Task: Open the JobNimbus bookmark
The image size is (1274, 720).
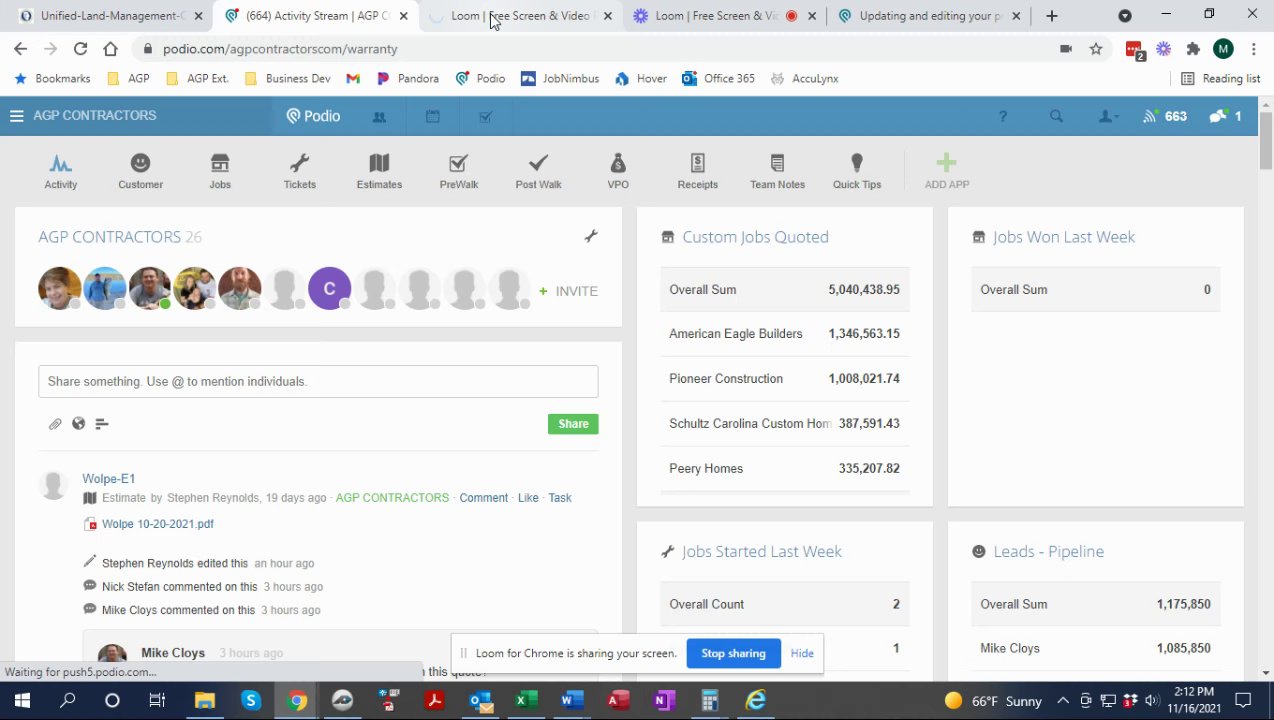Action: point(560,78)
